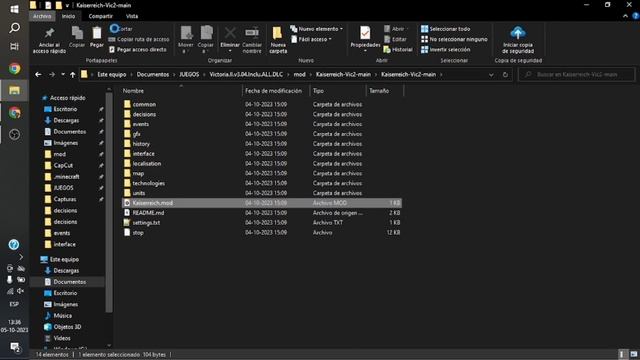
Task: Go back with the back arrow
Action: [38, 75]
